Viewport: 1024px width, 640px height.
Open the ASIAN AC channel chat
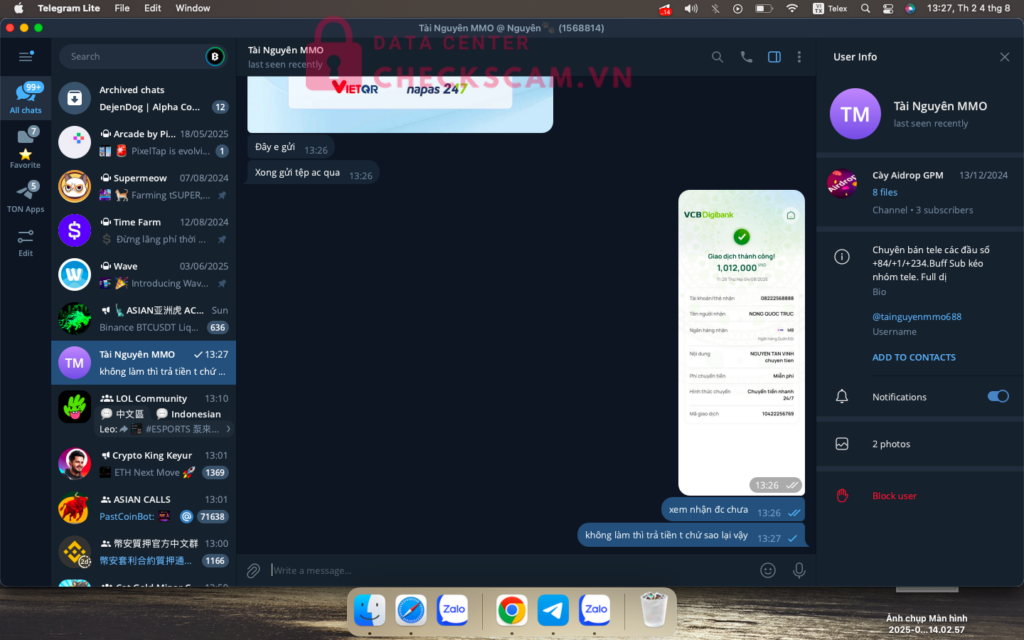click(x=144, y=318)
